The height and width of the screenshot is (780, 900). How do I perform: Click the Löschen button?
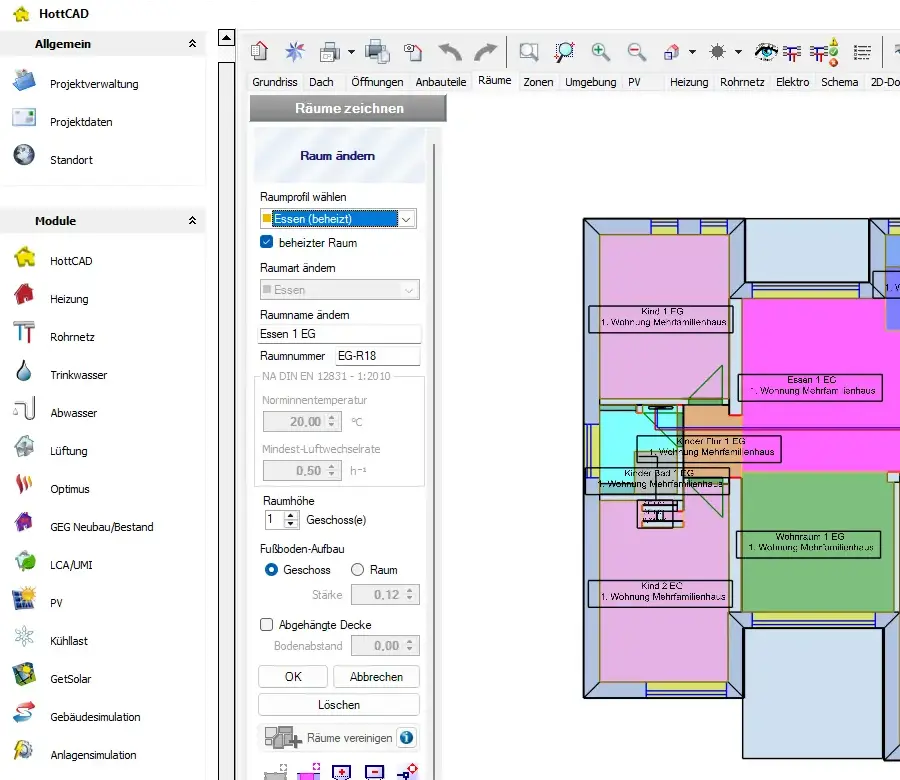338,705
